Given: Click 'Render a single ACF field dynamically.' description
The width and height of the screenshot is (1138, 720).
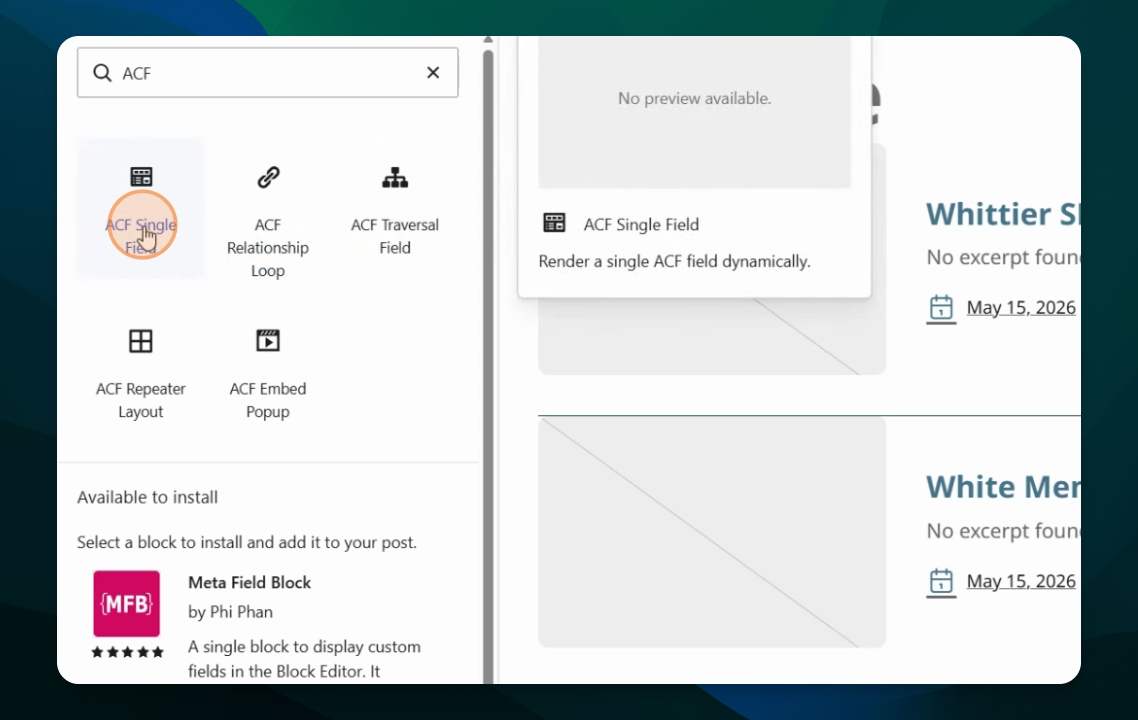Looking at the screenshot, I should 674,261.
